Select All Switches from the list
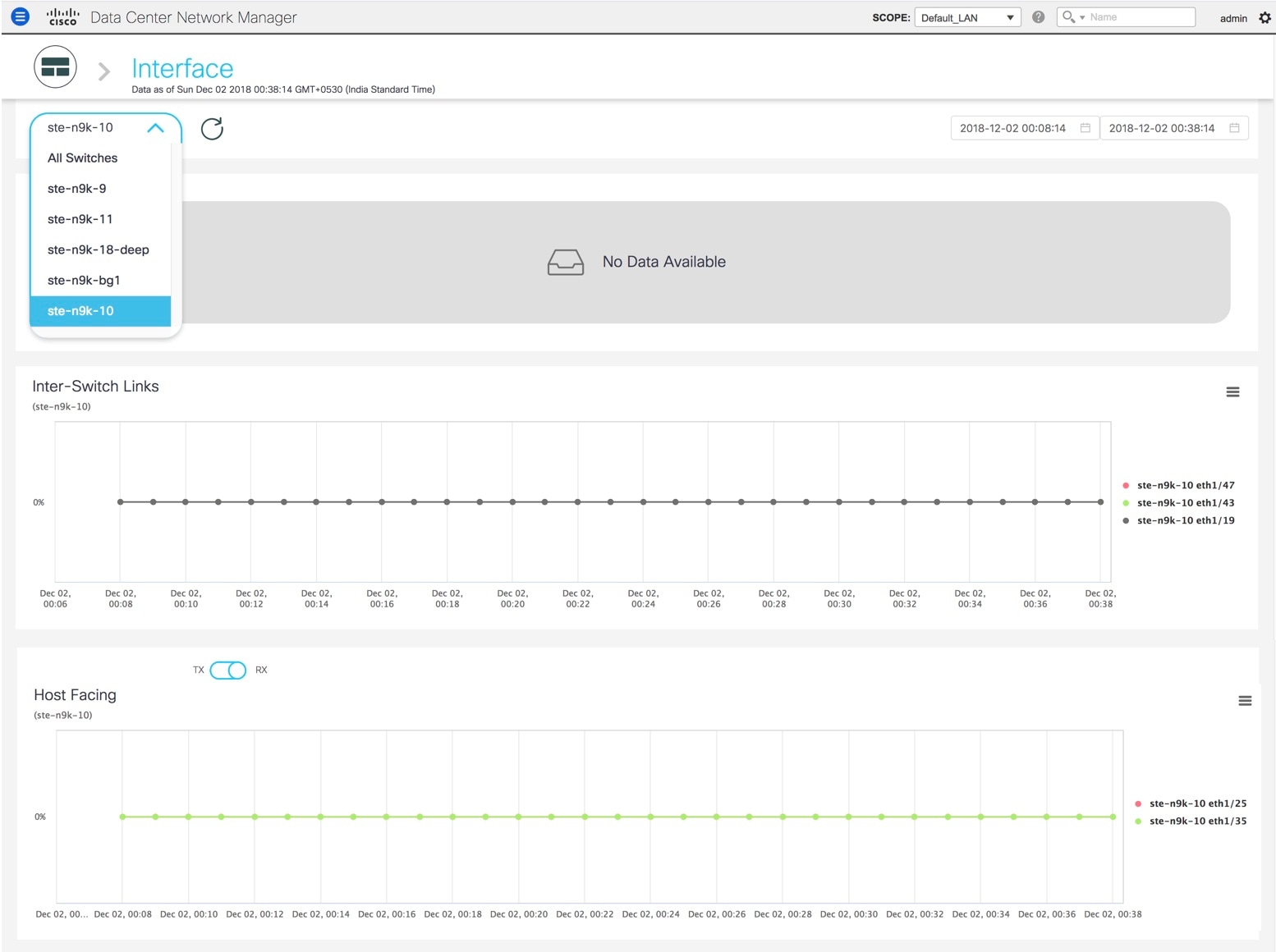1276x952 pixels. [100, 158]
